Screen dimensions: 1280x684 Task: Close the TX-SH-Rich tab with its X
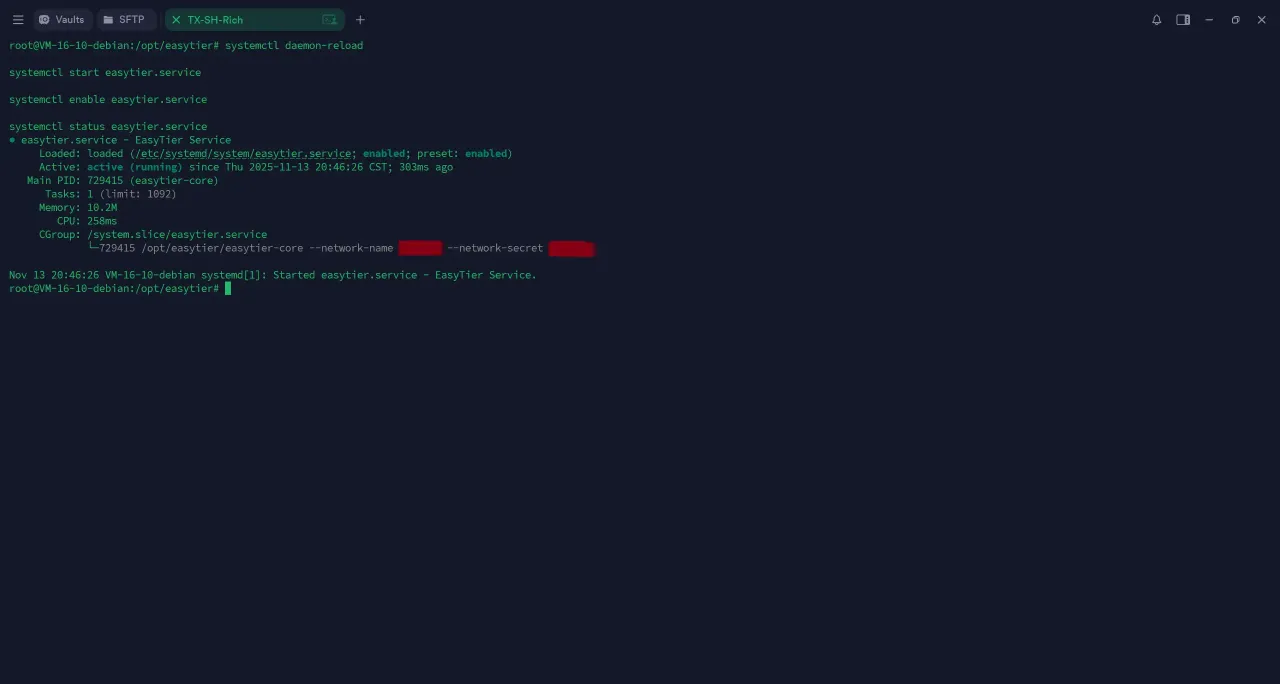pyautogui.click(x=176, y=19)
